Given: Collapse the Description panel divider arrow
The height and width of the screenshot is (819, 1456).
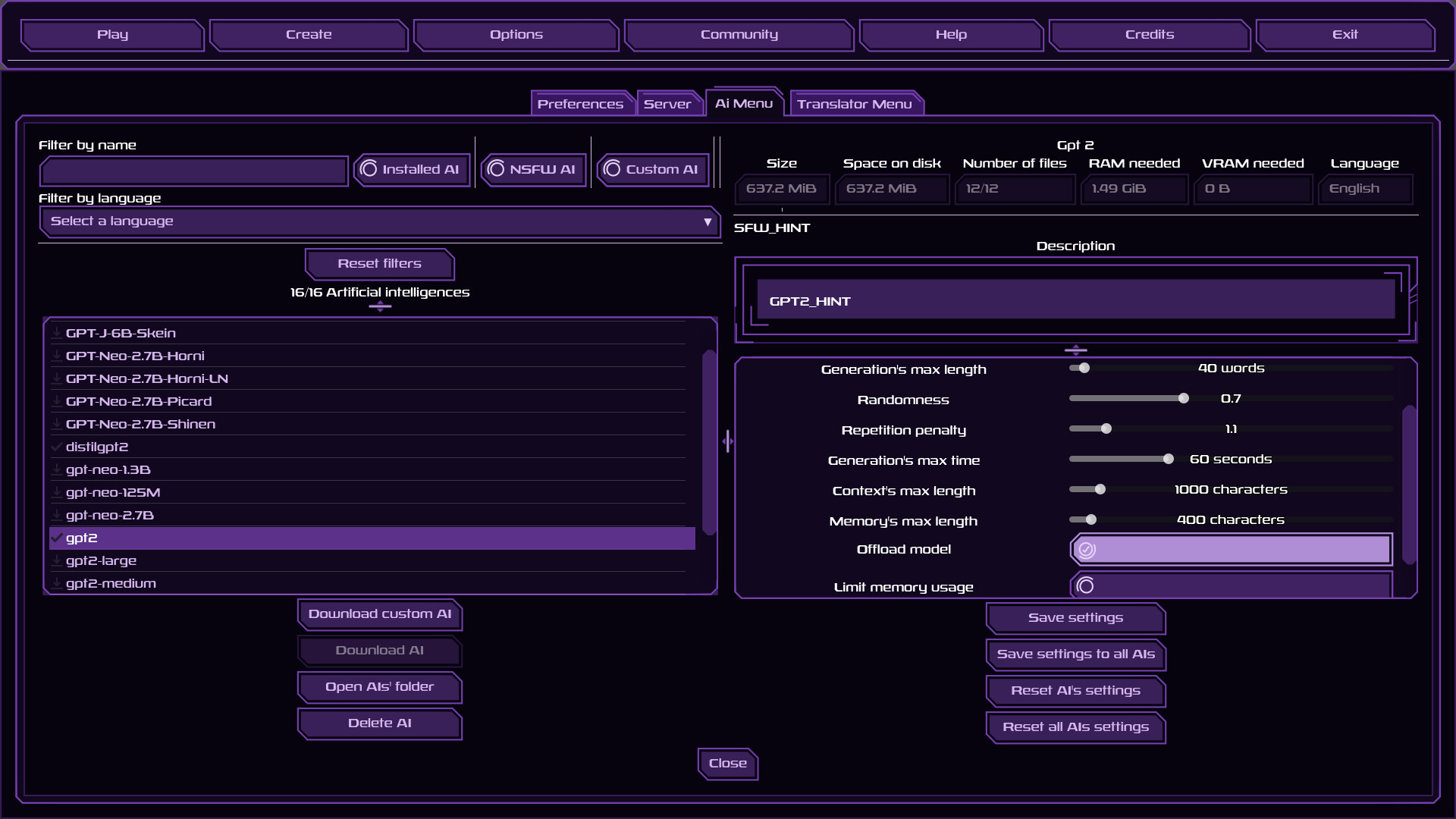Looking at the screenshot, I should tap(1075, 350).
